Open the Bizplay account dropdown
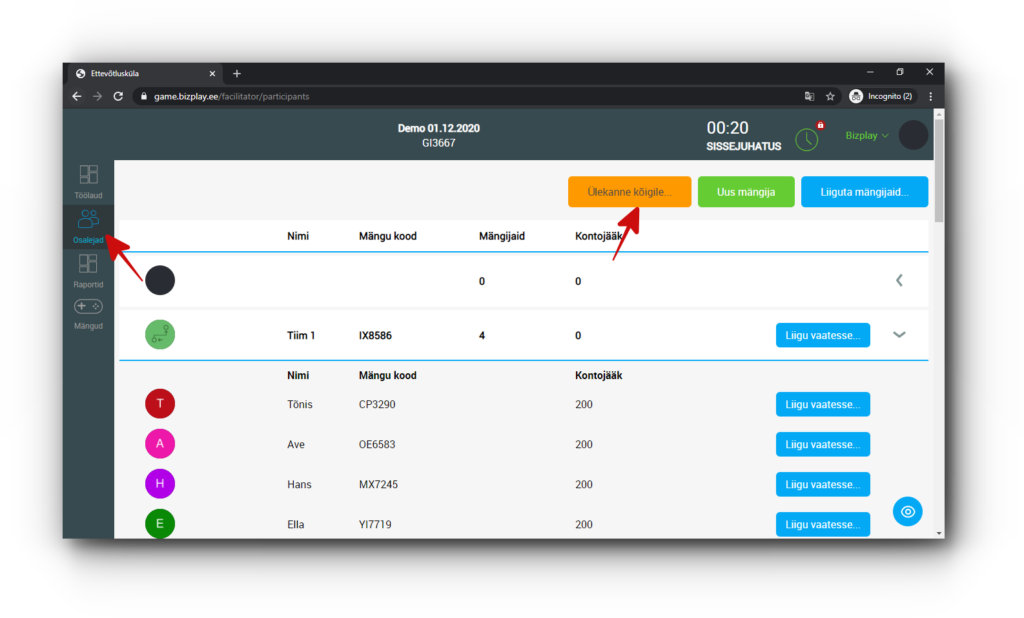 [x=866, y=135]
